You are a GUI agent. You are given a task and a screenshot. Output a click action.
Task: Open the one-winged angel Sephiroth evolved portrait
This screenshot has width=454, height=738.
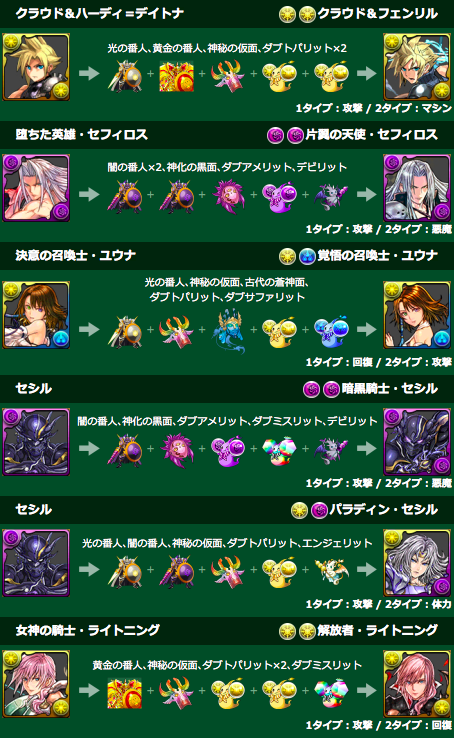tap(417, 188)
